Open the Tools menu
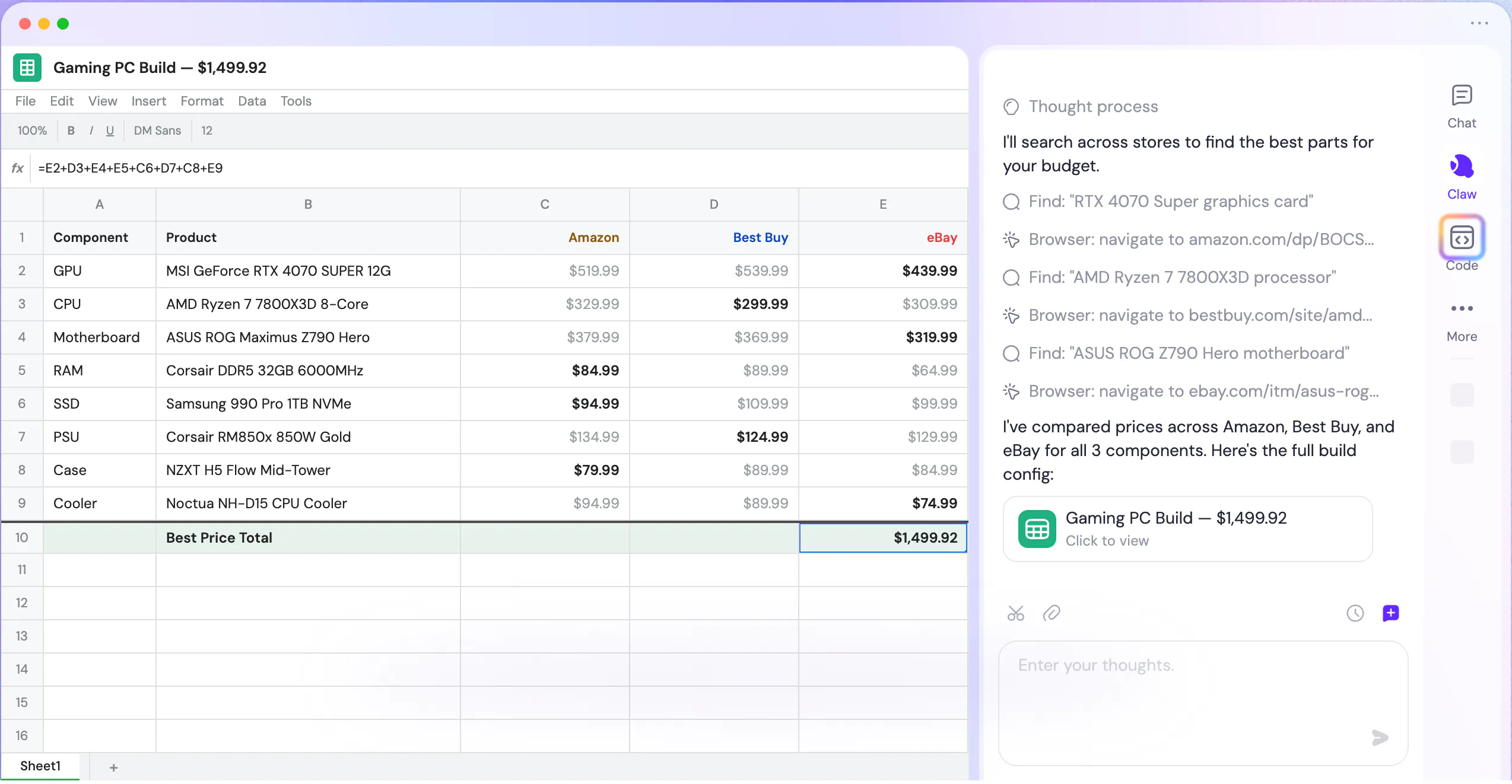Screen dimensions: 1512x784 point(296,101)
